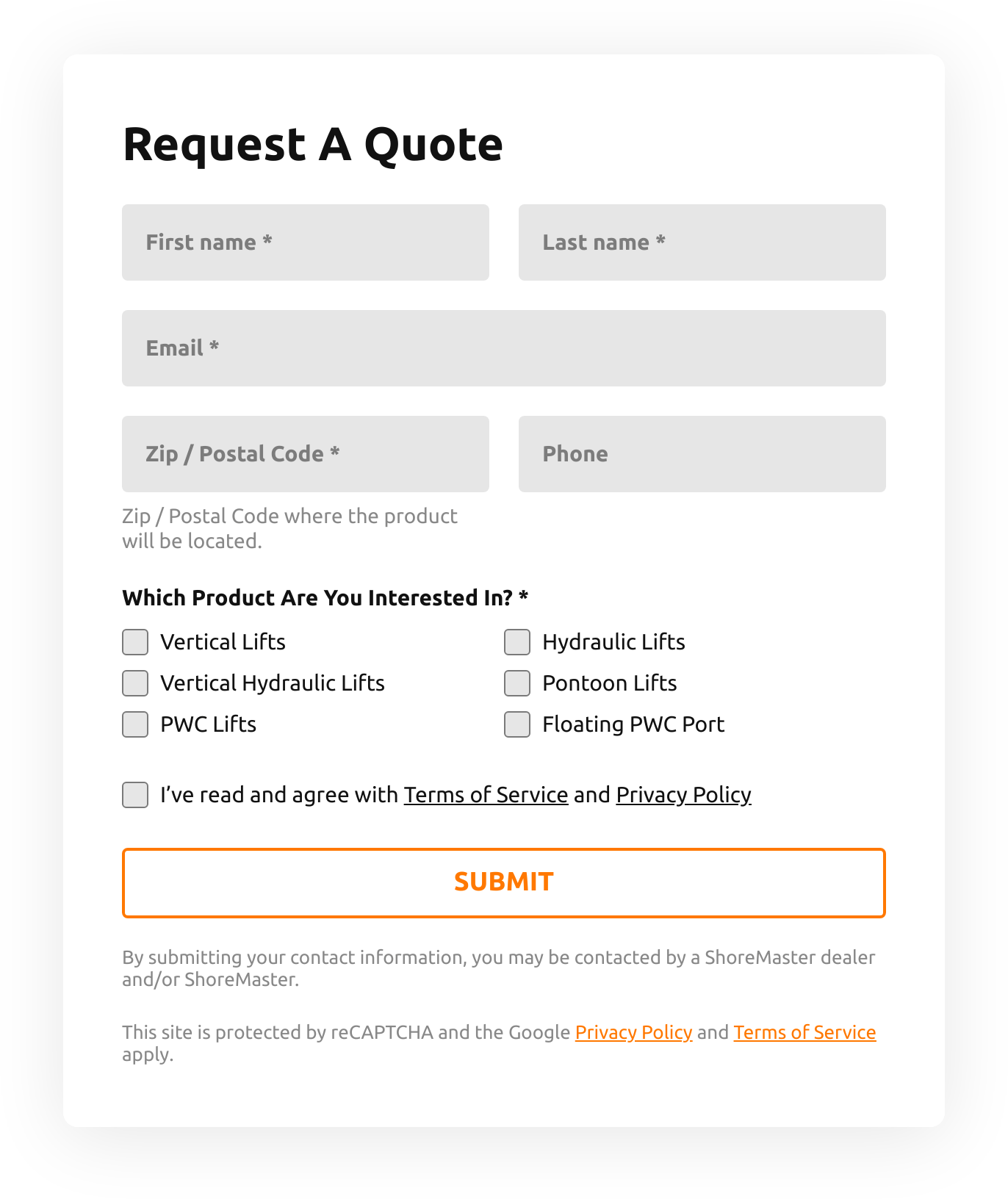
Task: Click the Floating PWC Port label text
Action: (x=633, y=724)
